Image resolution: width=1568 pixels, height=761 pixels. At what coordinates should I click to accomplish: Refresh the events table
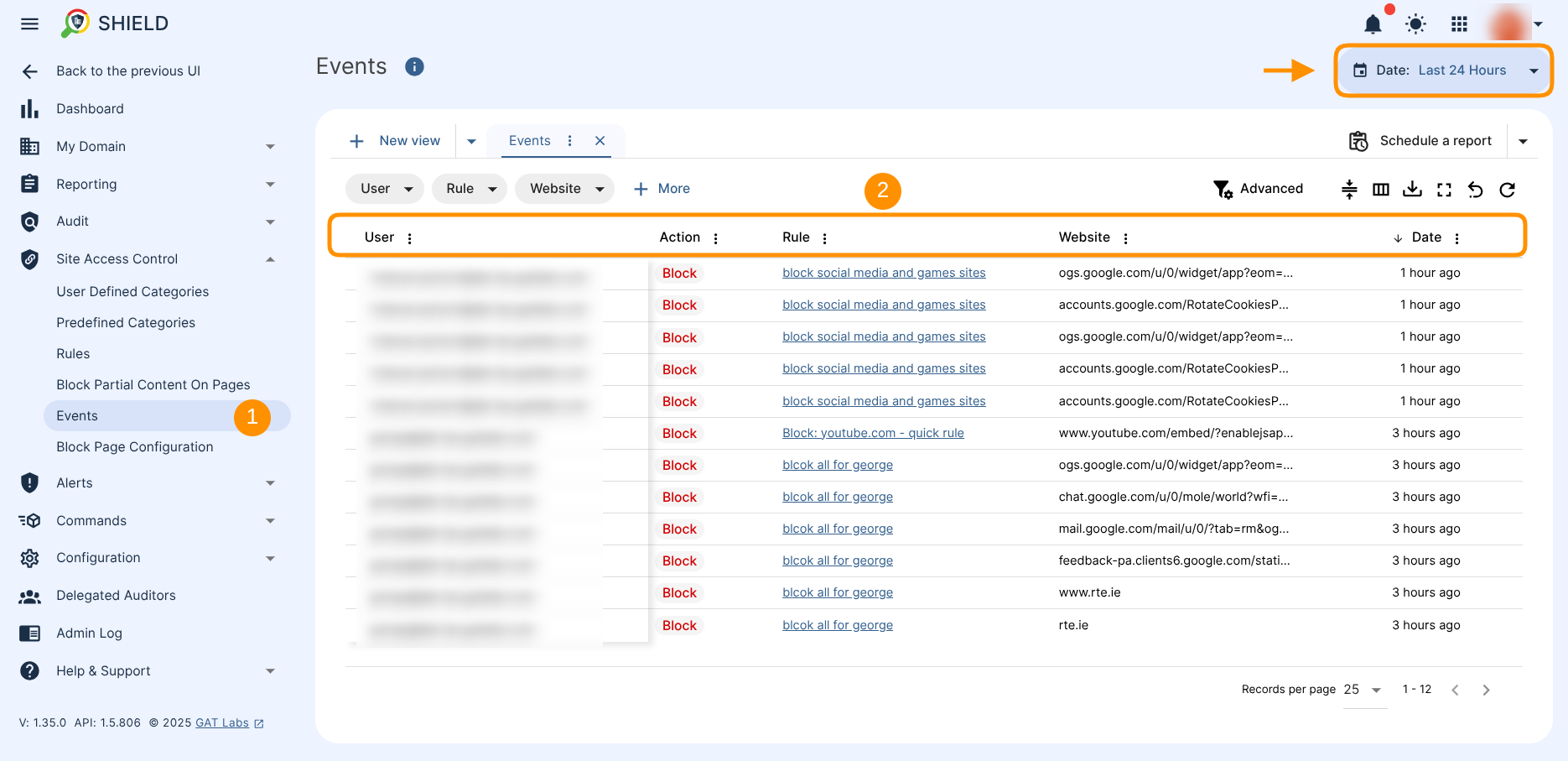[1508, 190]
